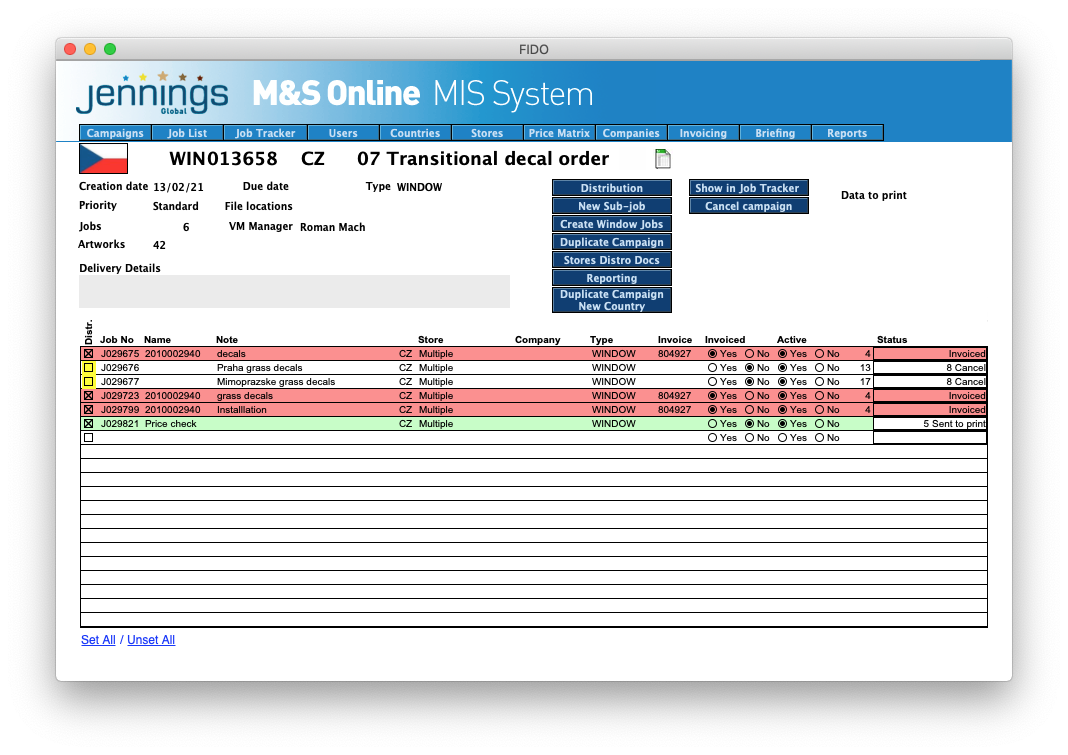Click the Stores Distro Docs button

[611, 260]
